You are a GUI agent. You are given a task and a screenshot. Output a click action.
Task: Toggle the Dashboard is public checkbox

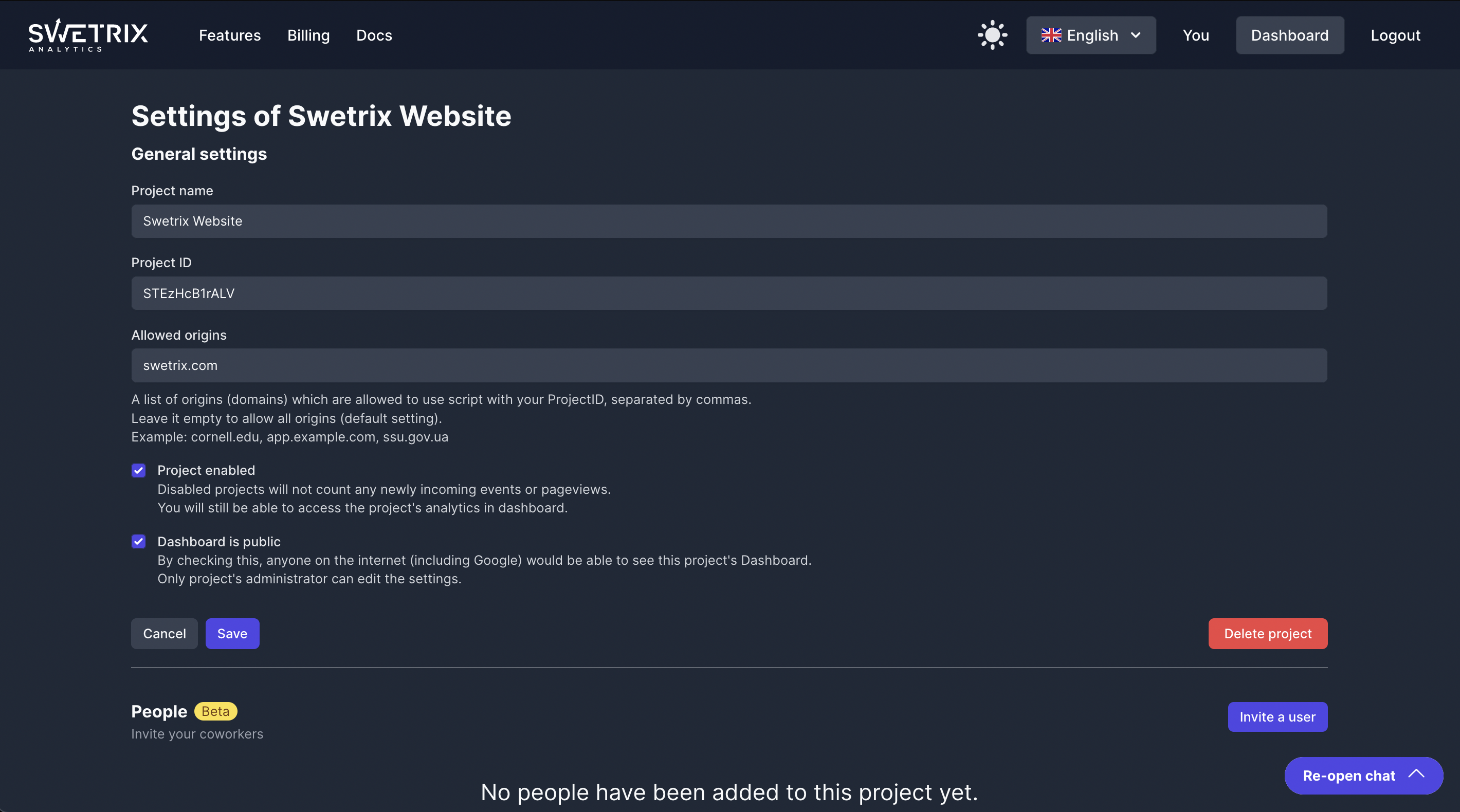point(138,542)
